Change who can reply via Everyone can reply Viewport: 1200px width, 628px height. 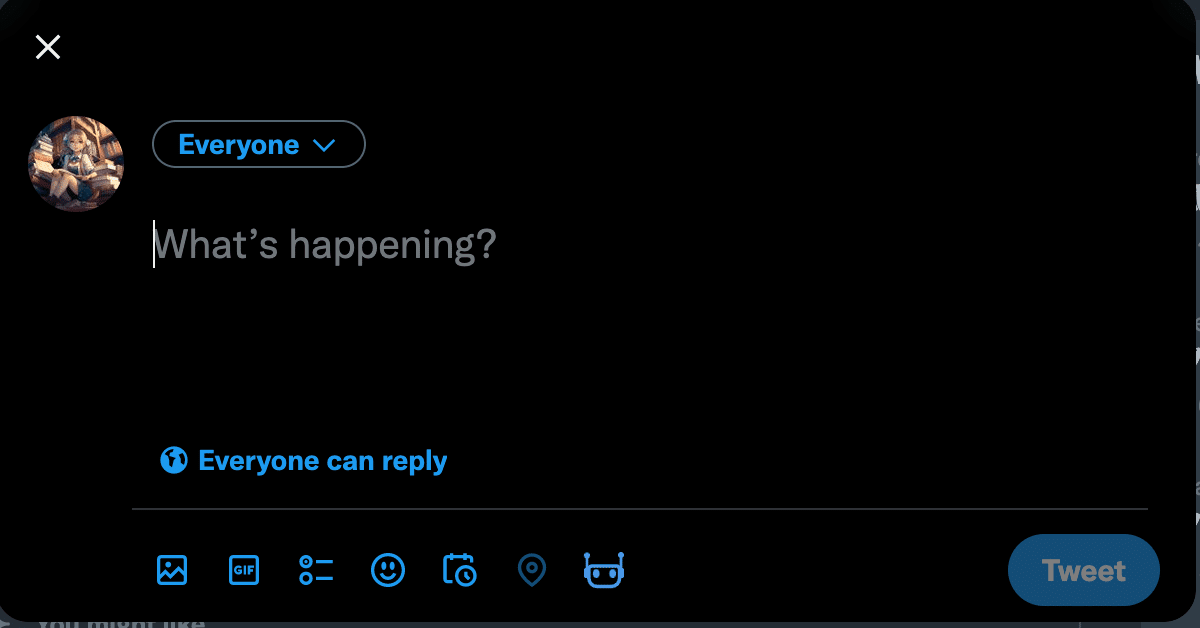[x=322, y=460]
